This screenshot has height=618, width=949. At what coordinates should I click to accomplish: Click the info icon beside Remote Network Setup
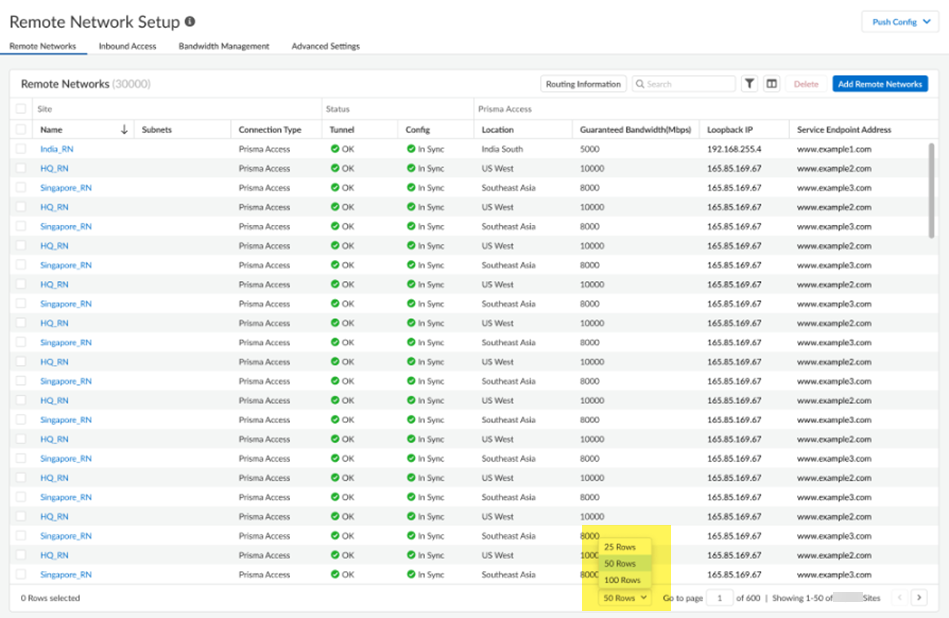(191, 21)
